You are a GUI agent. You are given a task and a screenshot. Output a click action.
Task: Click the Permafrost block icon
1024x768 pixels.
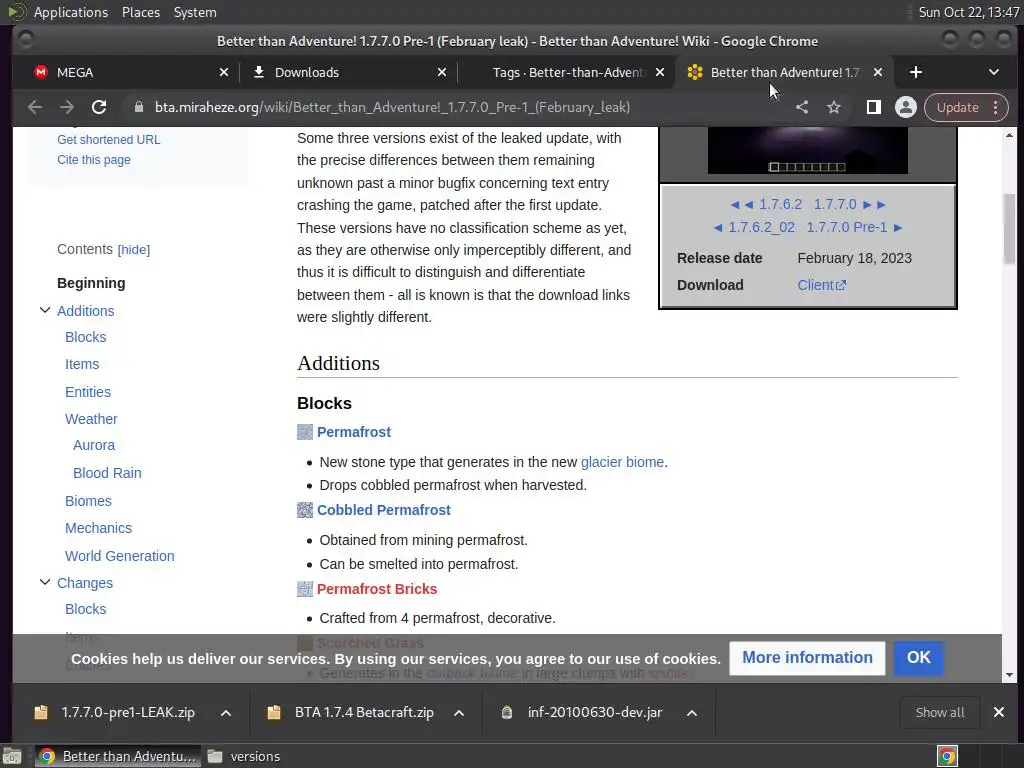pyautogui.click(x=305, y=432)
